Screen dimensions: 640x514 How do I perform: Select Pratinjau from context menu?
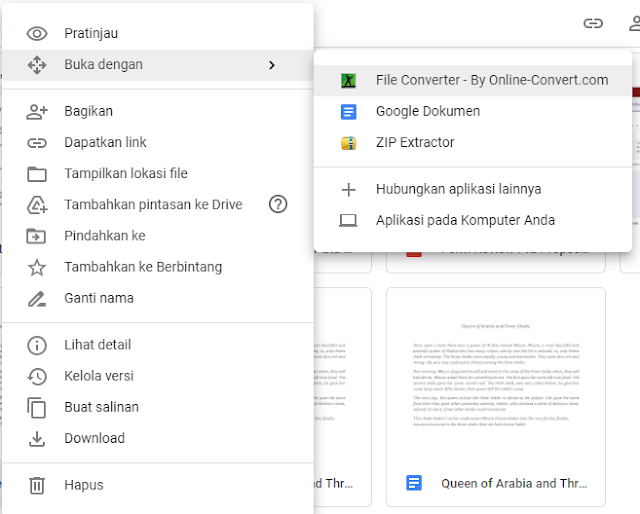[158, 33]
